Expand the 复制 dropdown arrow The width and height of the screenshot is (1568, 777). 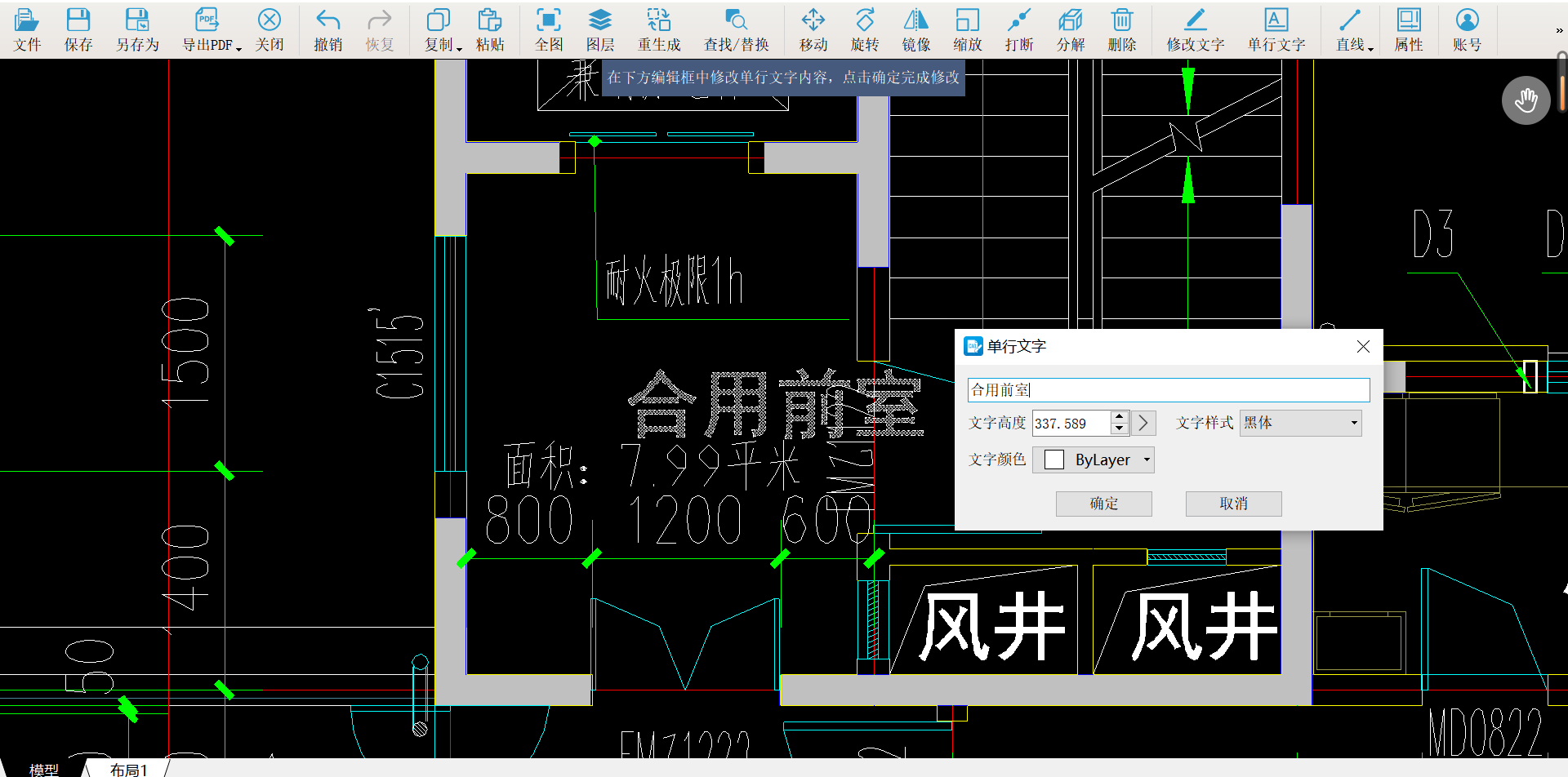pyautogui.click(x=460, y=49)
